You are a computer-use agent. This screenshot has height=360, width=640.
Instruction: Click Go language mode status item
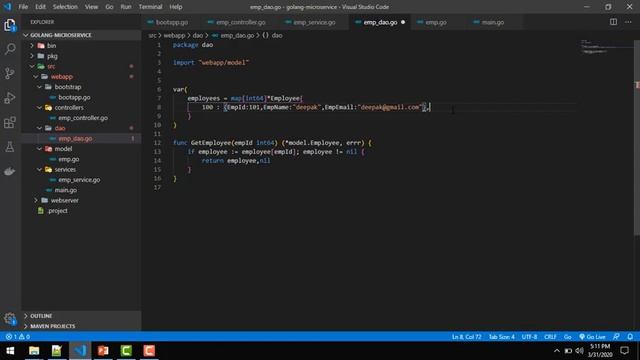[x=567, y=337]
